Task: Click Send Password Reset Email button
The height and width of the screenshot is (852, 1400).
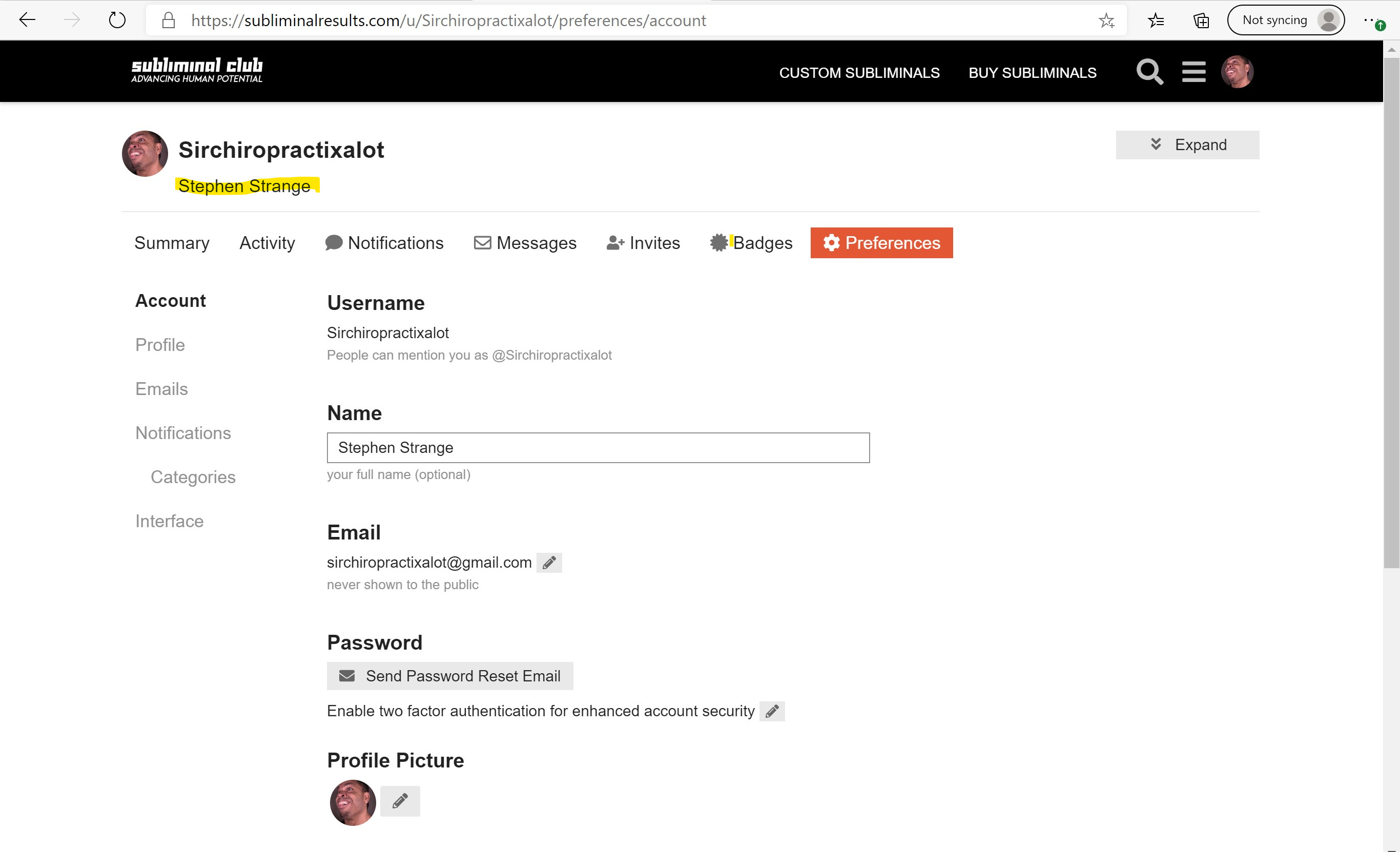Action: [450, 676]
